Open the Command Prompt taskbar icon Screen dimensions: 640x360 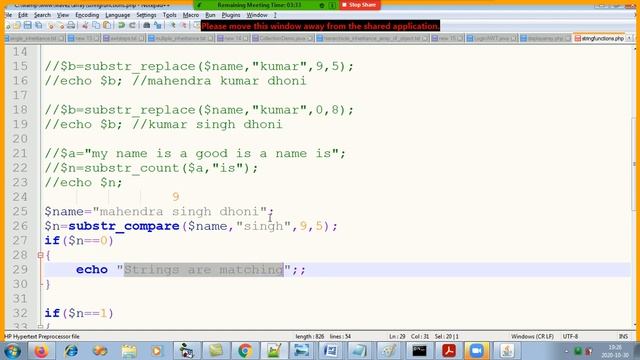[419, 351]
